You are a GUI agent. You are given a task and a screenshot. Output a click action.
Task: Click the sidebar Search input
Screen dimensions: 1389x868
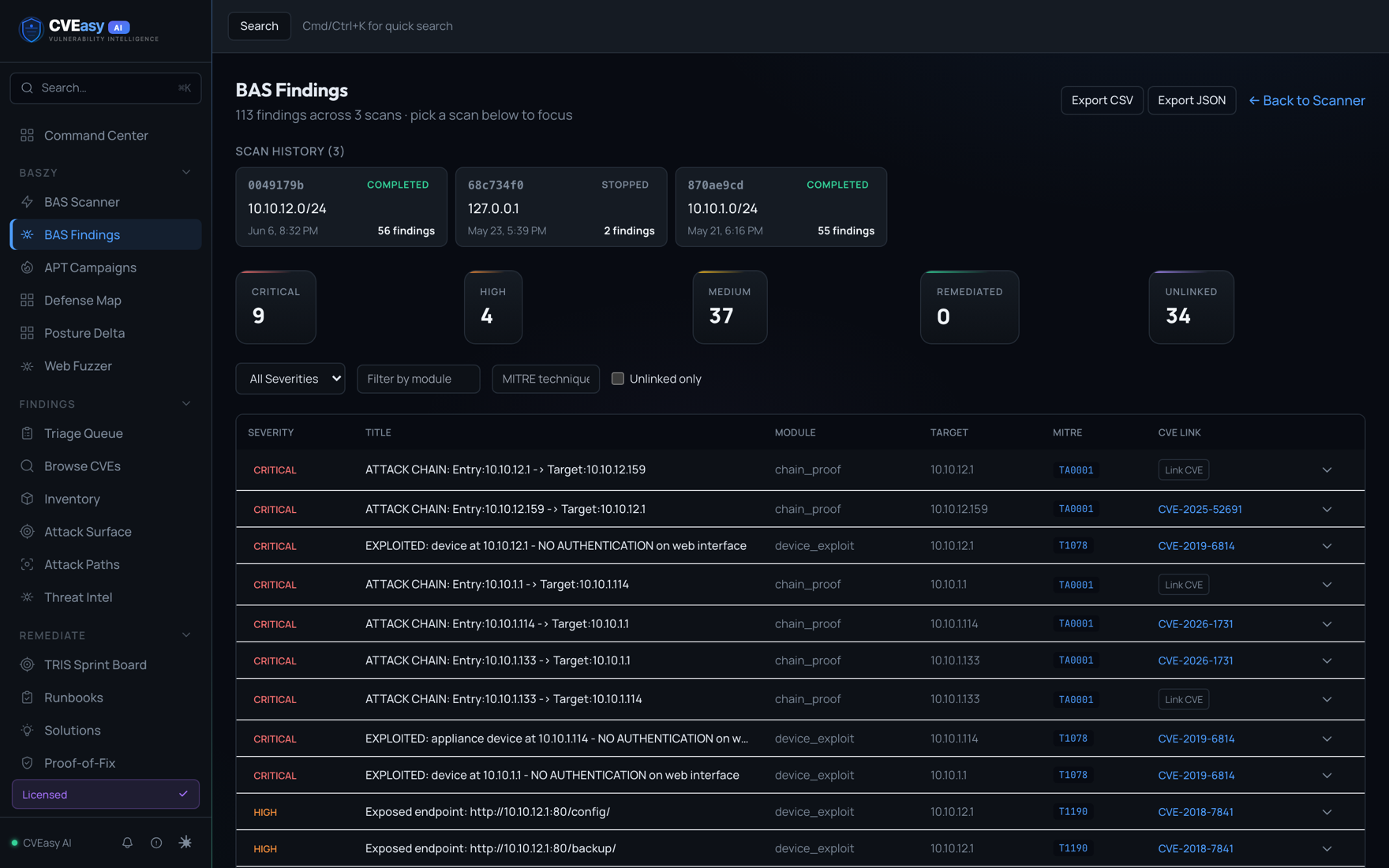[x=106, y=88]
